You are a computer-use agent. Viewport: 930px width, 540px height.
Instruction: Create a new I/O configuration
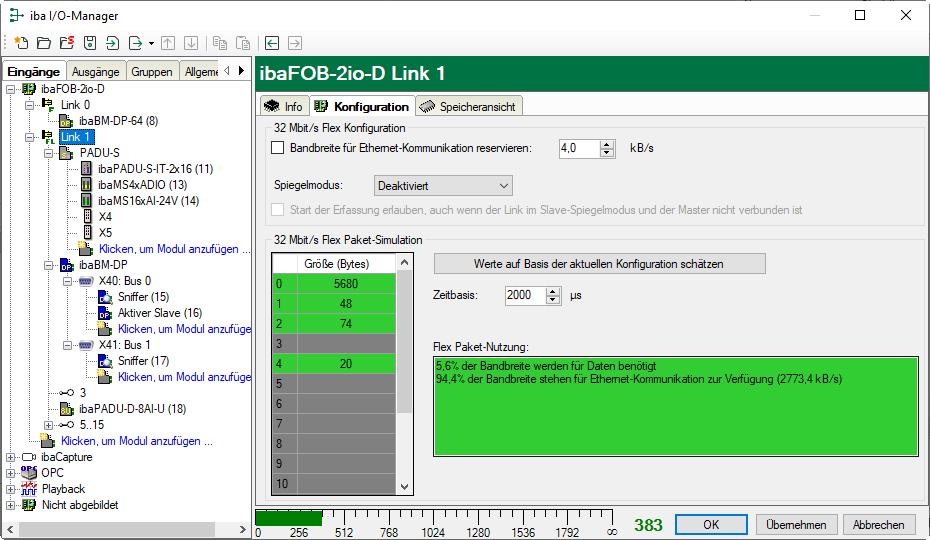pyautogui.click(x=21, y=43)
